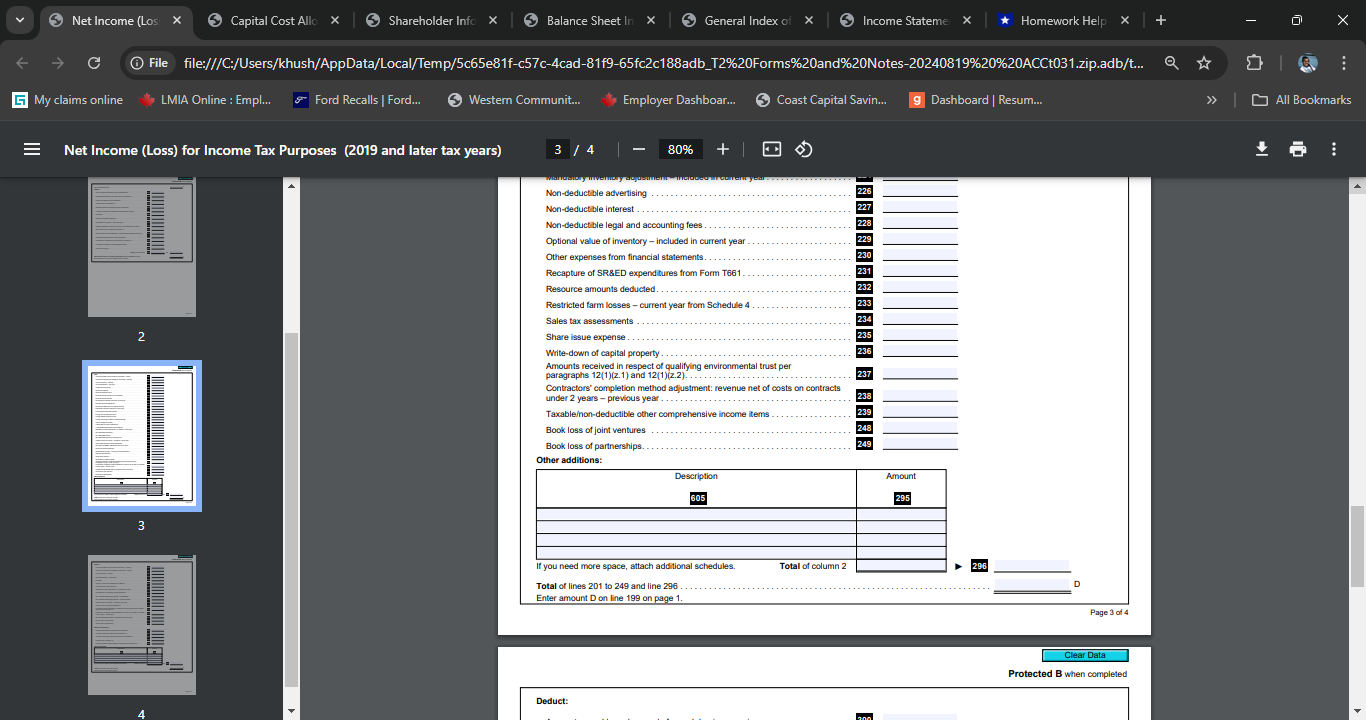The width and height of the screenshot is (1366, 720).
Task: Select the fit-to-page icon
Action: pos(770,149)
